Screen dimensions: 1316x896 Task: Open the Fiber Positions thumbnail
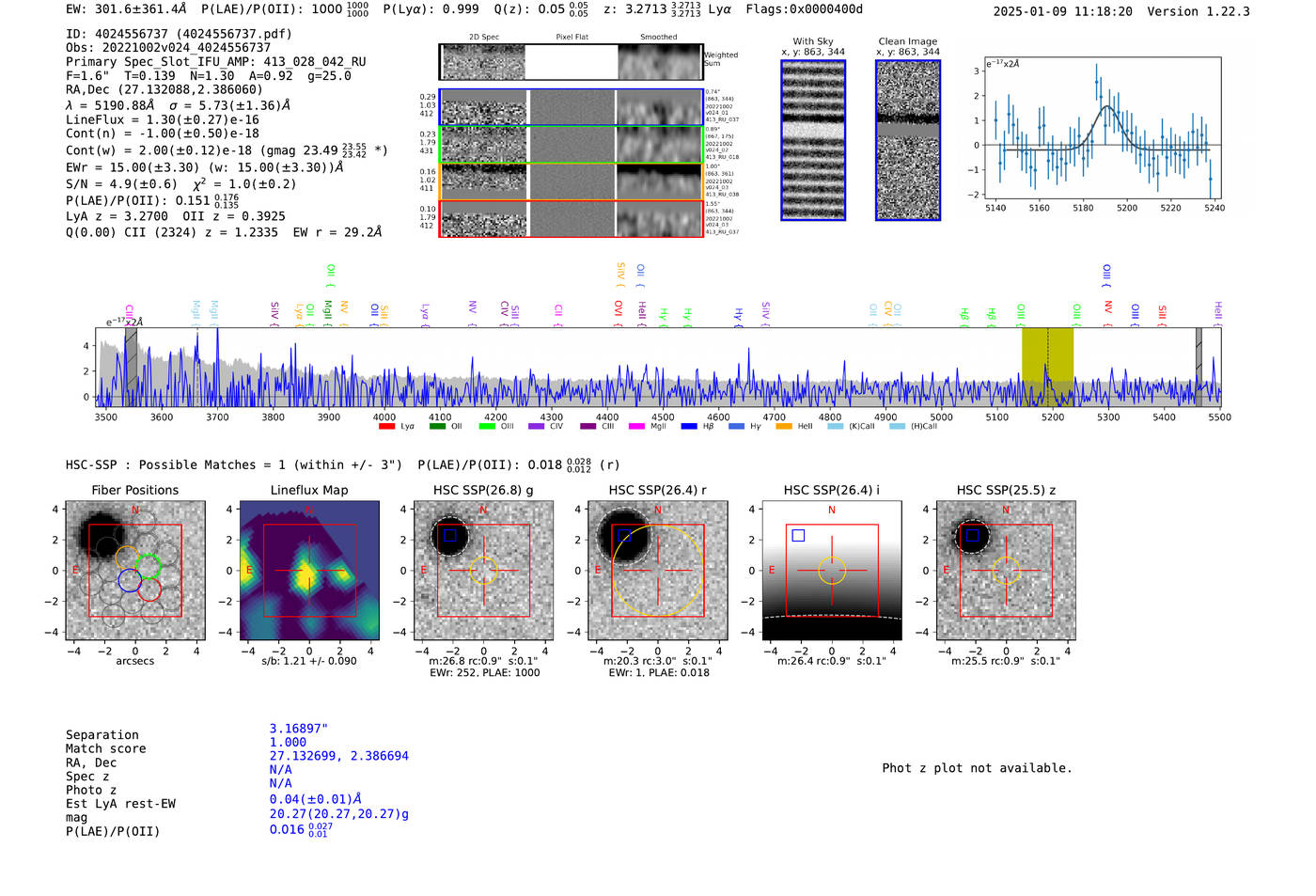pos(135,571)
